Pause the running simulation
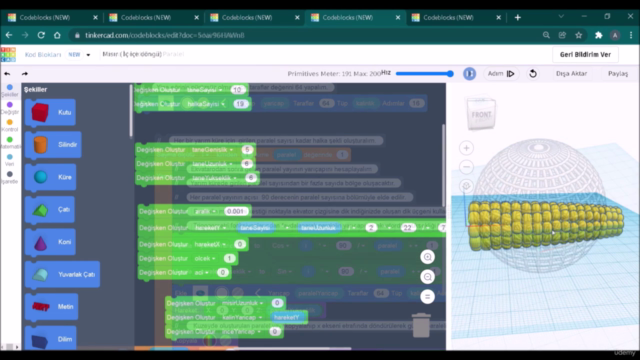Viewport: 640px width, 360px height. coord(469,73)
